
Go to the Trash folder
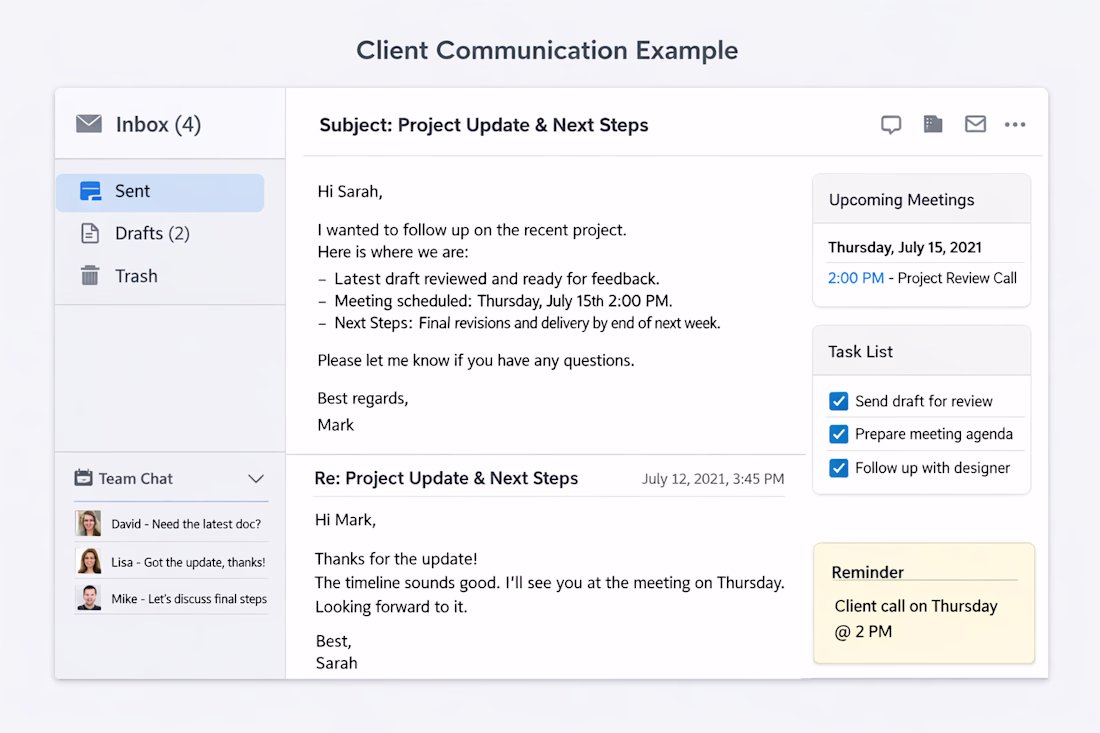[119, 276]
